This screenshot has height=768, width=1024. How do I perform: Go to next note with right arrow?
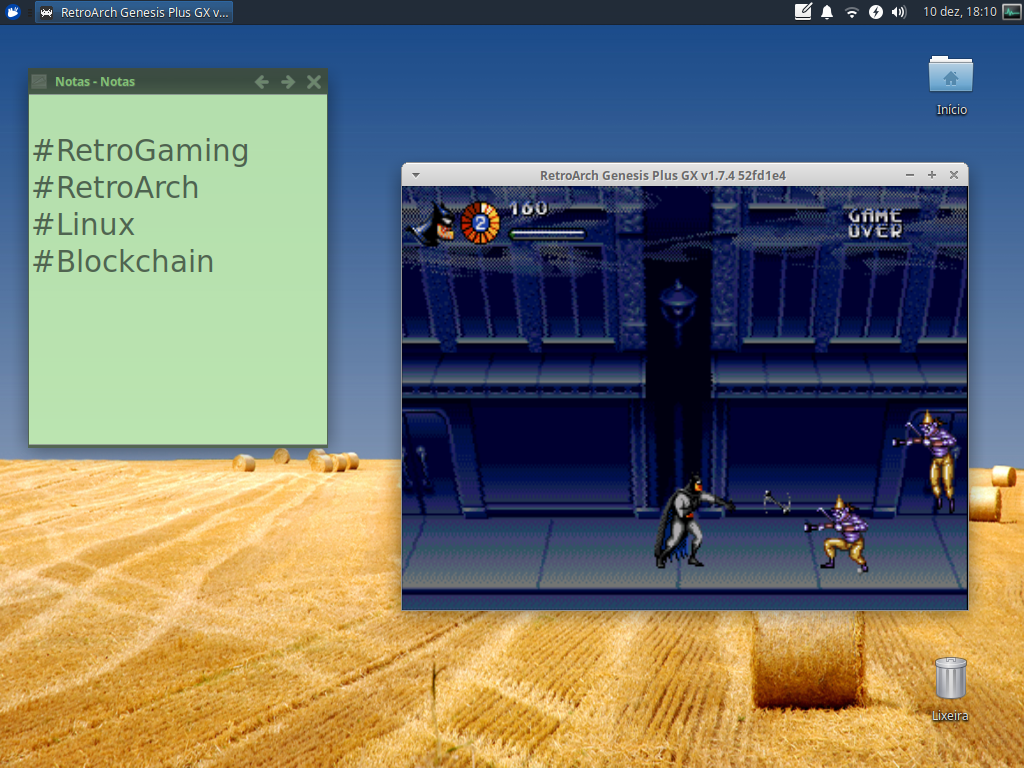point(288,82)
